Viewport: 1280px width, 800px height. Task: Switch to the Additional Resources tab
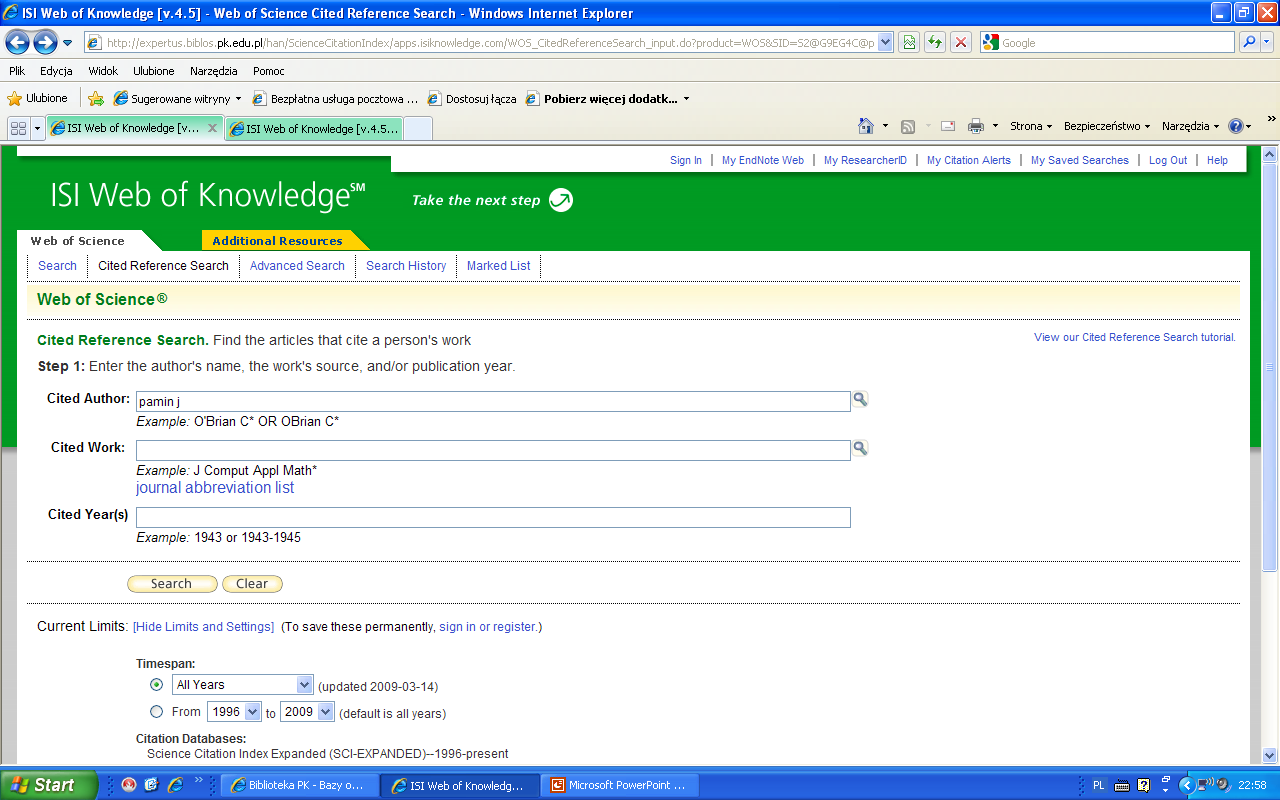click(x=277, y=241)
